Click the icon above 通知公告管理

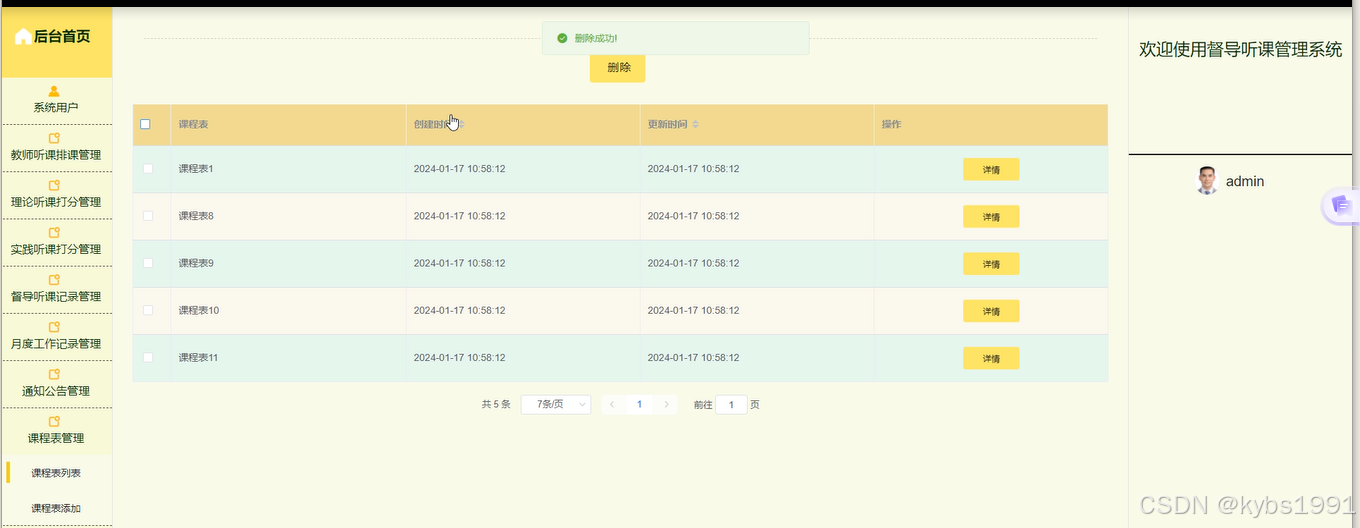[x=55, y=375]
